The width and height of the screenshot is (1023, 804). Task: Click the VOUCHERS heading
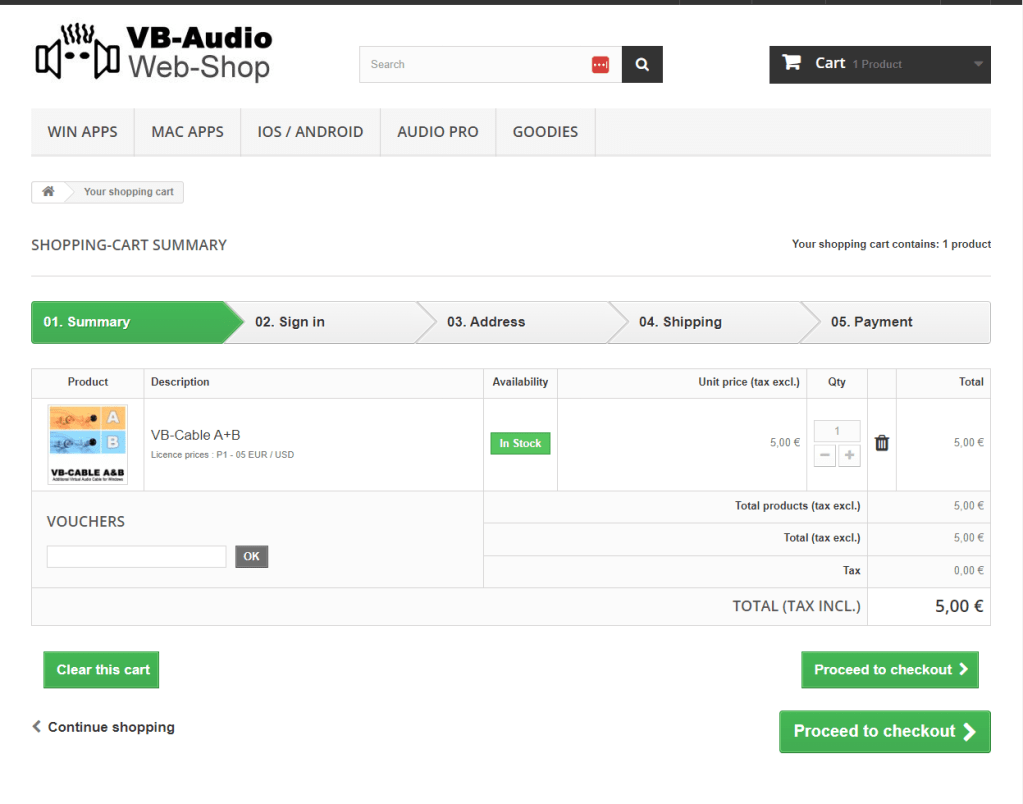[85, 522]
